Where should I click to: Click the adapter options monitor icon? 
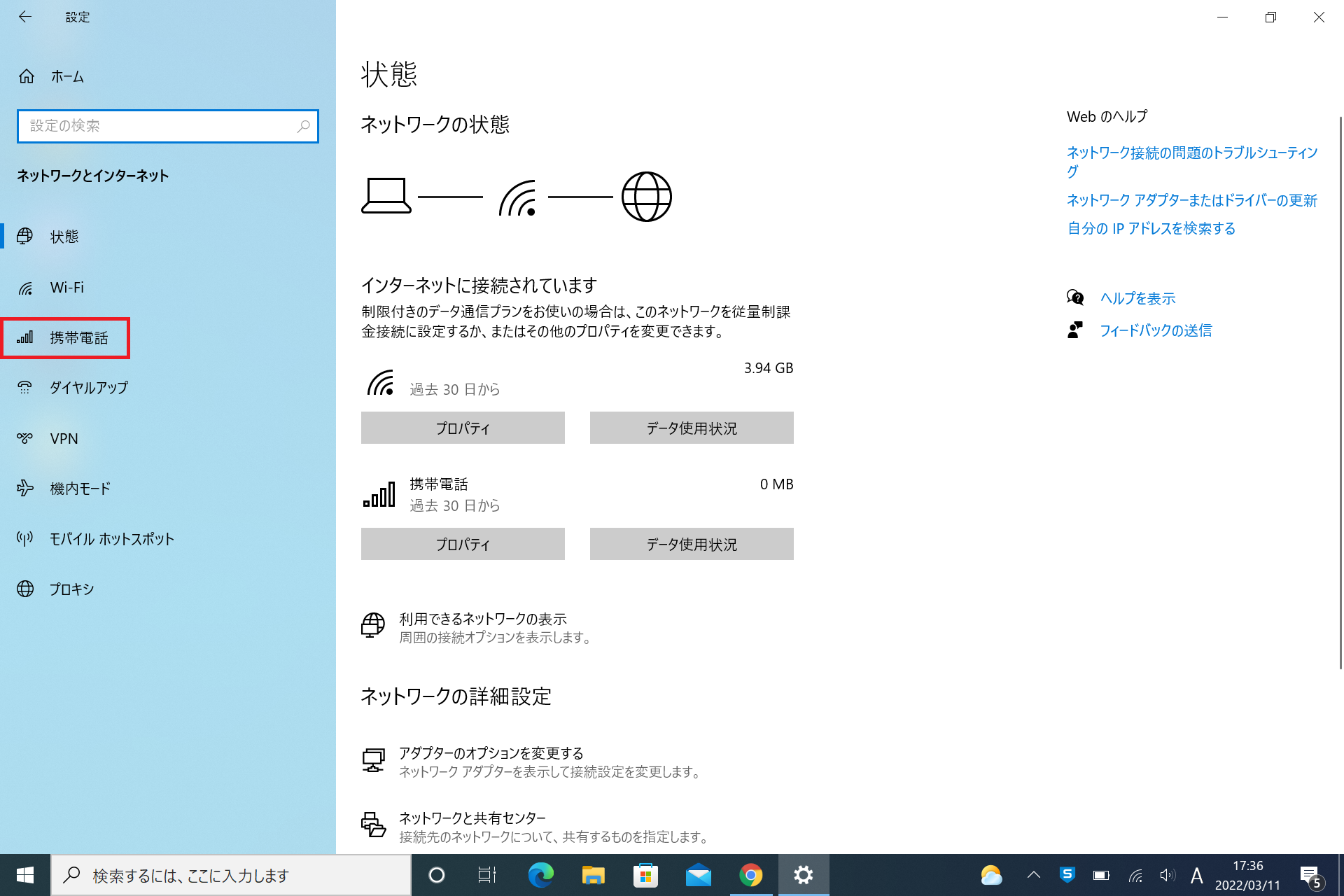coord(373,760)
